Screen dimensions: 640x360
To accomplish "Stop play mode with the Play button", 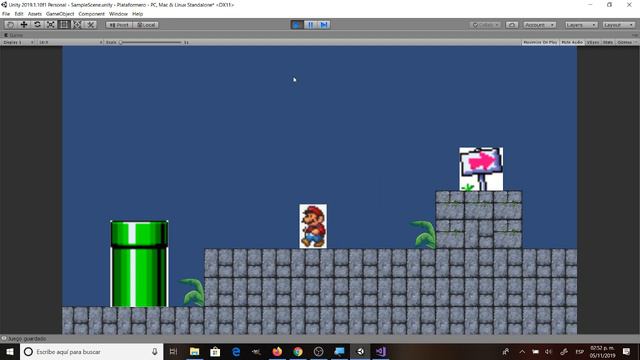I will click(x=297, y=25).
